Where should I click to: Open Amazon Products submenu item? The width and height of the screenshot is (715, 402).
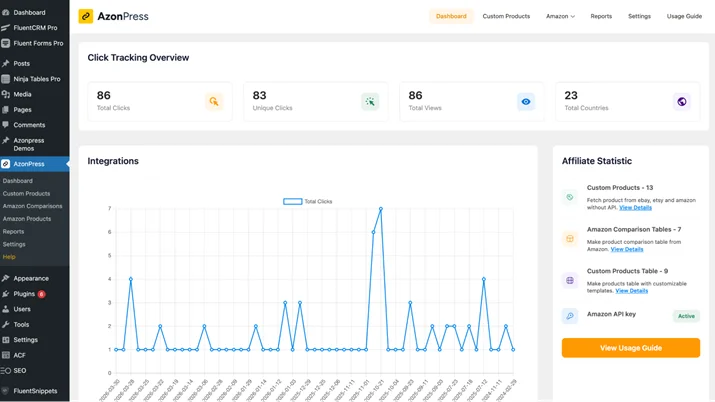tap(27, 219)
